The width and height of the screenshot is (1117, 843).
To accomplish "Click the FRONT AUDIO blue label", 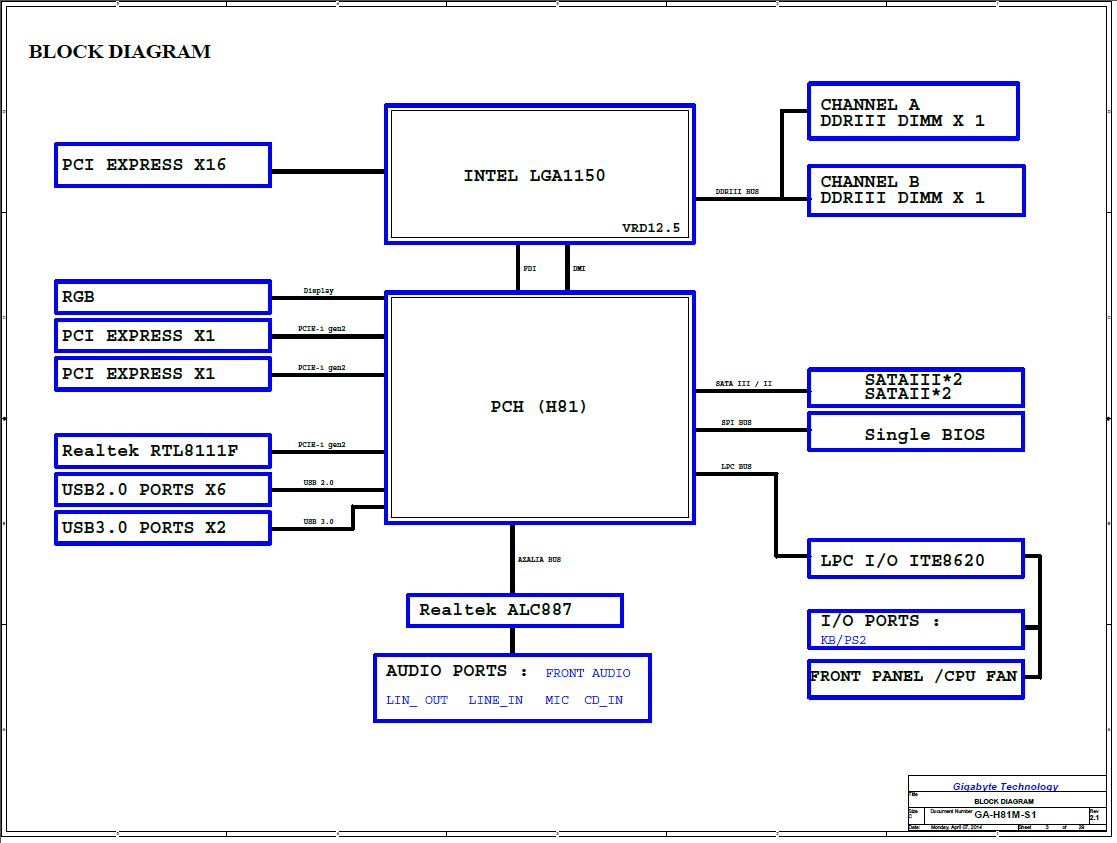I will tap(588, 673).
